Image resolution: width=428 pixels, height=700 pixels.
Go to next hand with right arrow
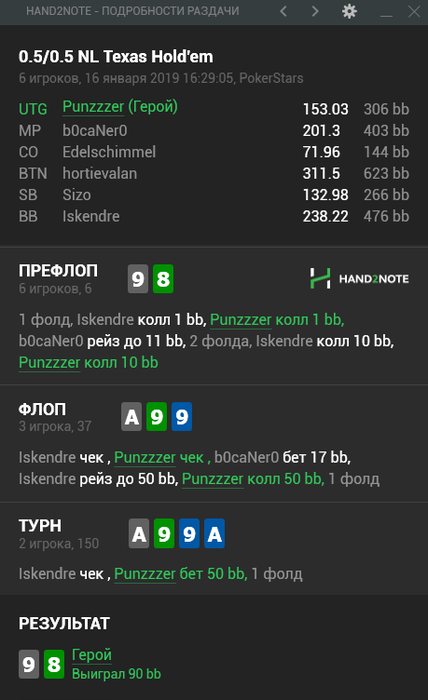(315, 11)
